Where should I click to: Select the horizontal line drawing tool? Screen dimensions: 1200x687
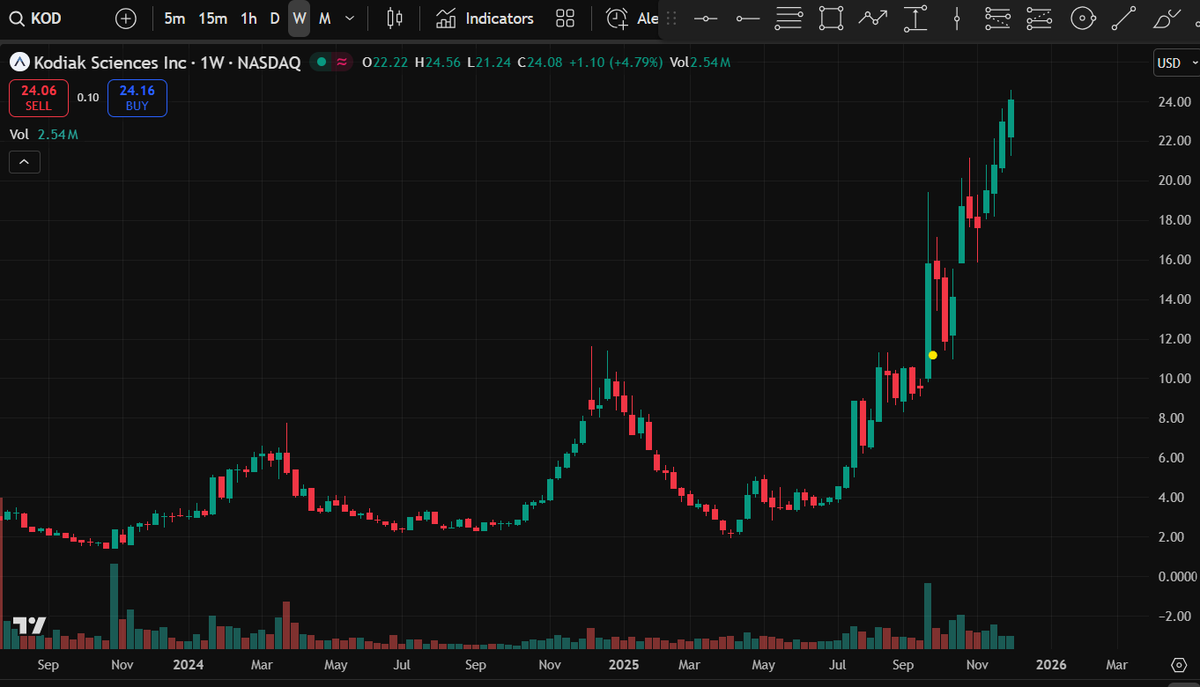point(706,18)
